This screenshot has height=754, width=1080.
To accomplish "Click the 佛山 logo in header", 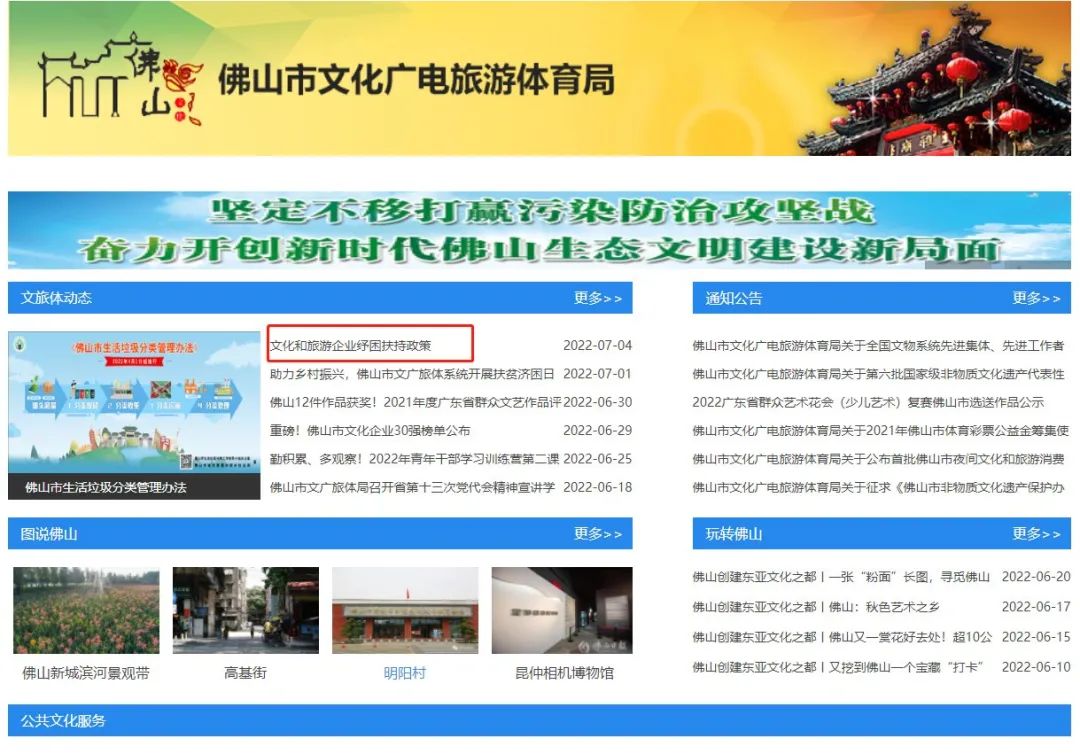I will click(x=120, y=80).
